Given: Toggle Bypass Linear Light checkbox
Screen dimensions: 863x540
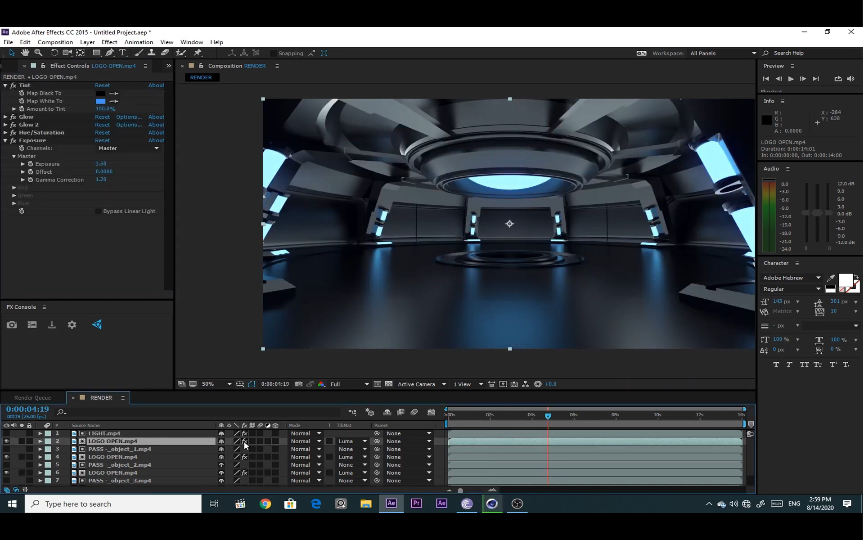Looking at the screenshot, I should click(98, 211).
